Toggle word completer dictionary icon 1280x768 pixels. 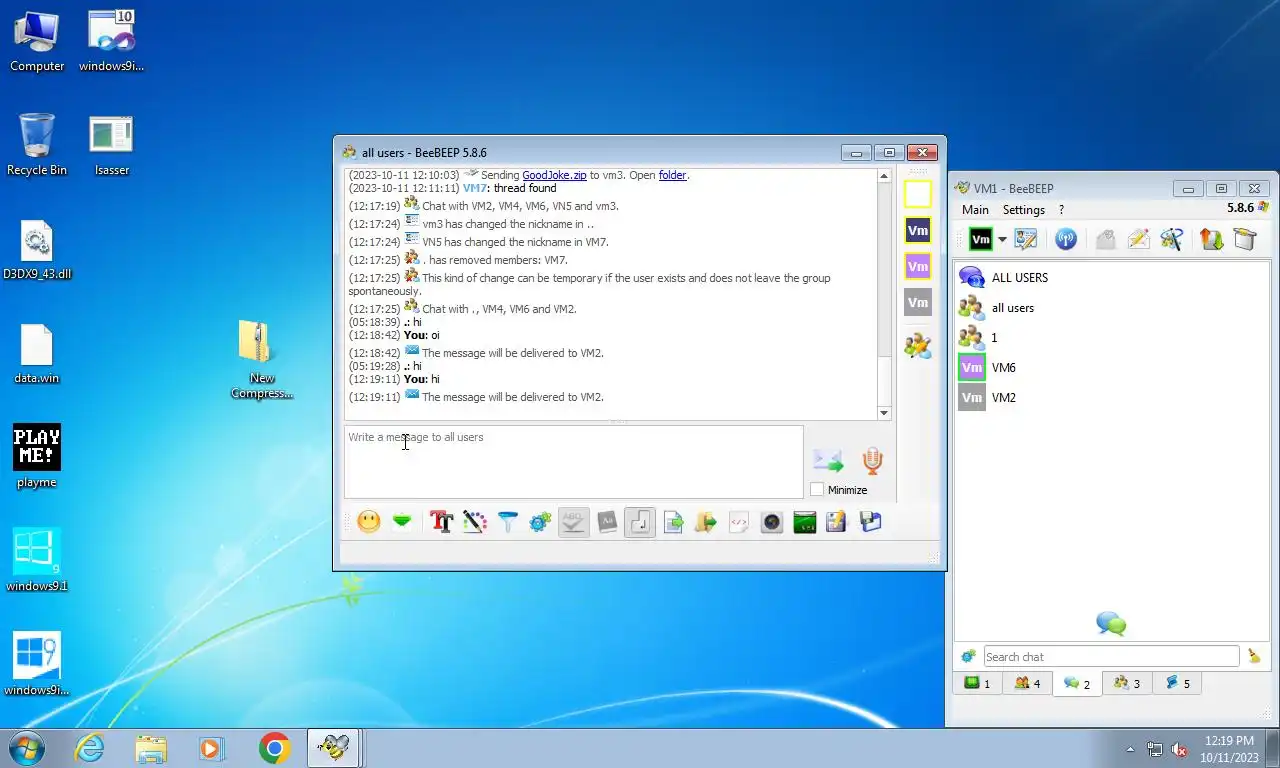(606, 522)
